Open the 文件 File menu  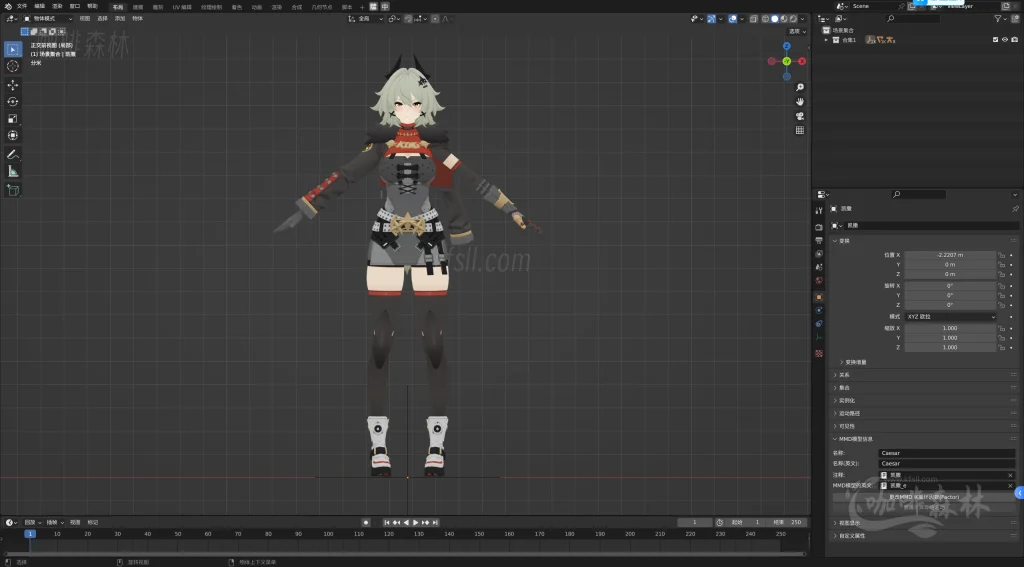(22, 6)
